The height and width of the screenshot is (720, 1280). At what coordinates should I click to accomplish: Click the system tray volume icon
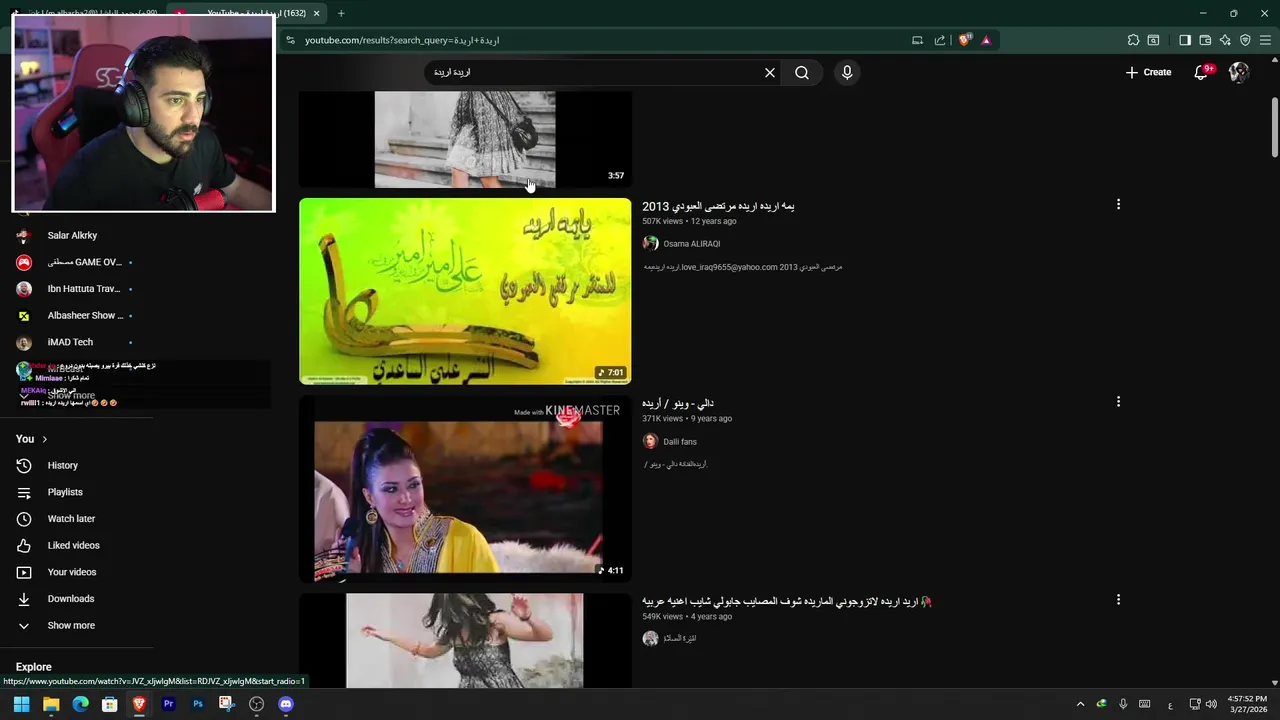[x=1212, y=704]
